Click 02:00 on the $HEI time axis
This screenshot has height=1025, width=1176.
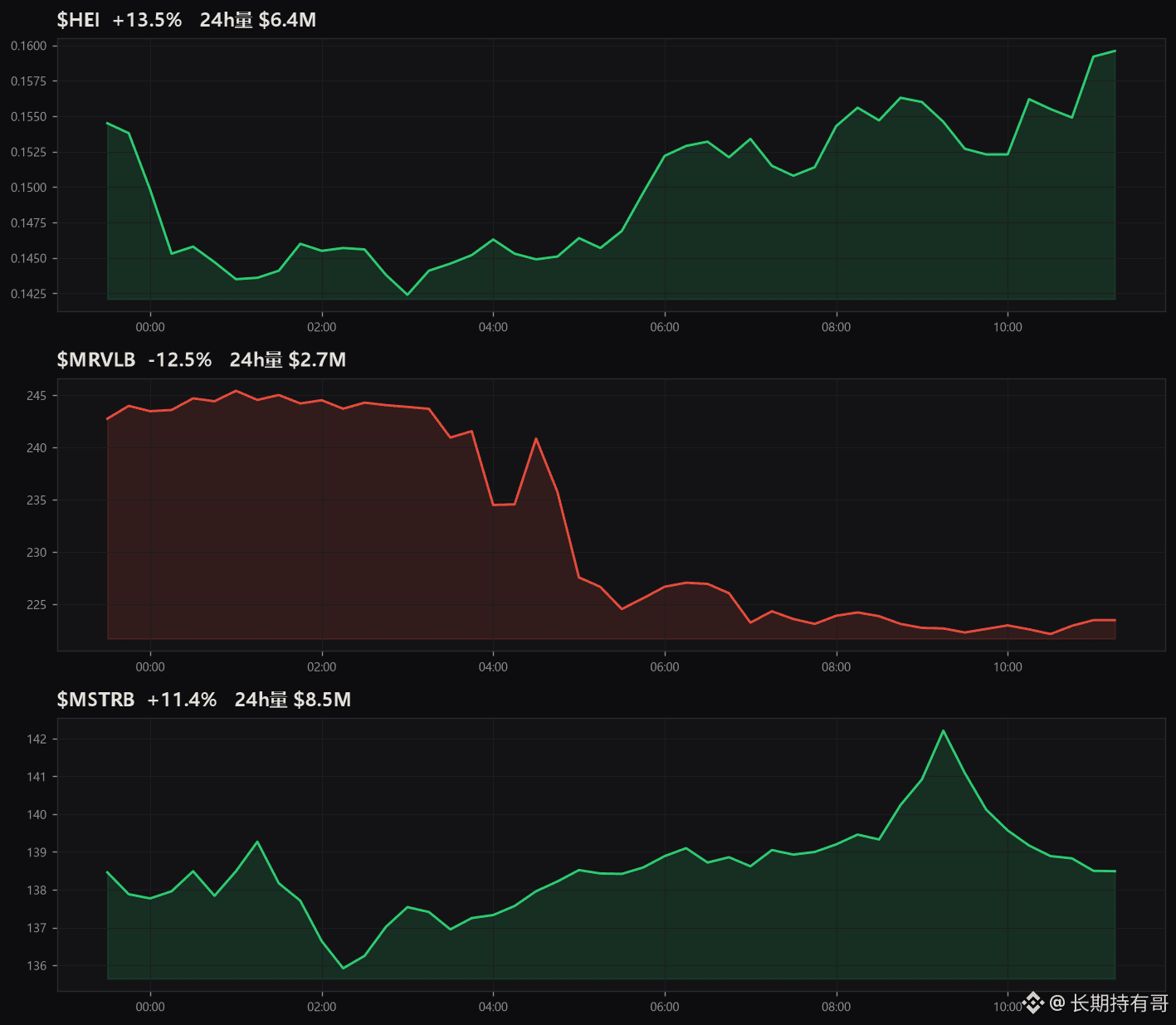(322, 327)
